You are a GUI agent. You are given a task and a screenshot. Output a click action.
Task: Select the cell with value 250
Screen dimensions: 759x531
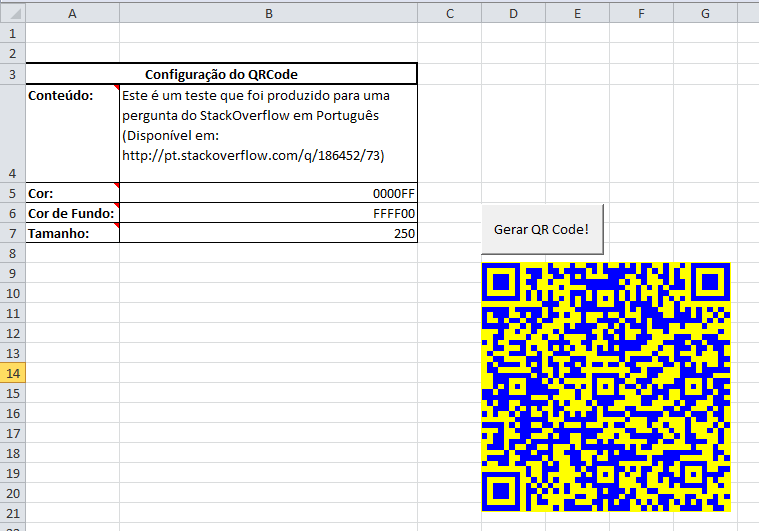tap(268, 233)
